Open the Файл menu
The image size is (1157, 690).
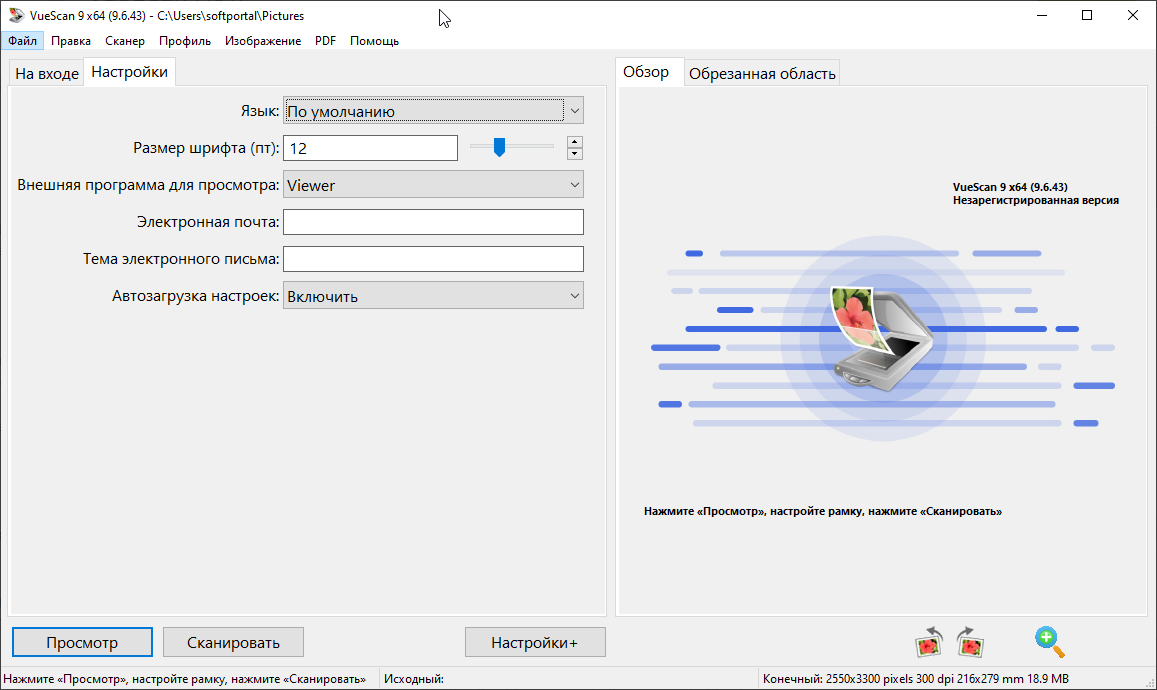coord(23,41)
